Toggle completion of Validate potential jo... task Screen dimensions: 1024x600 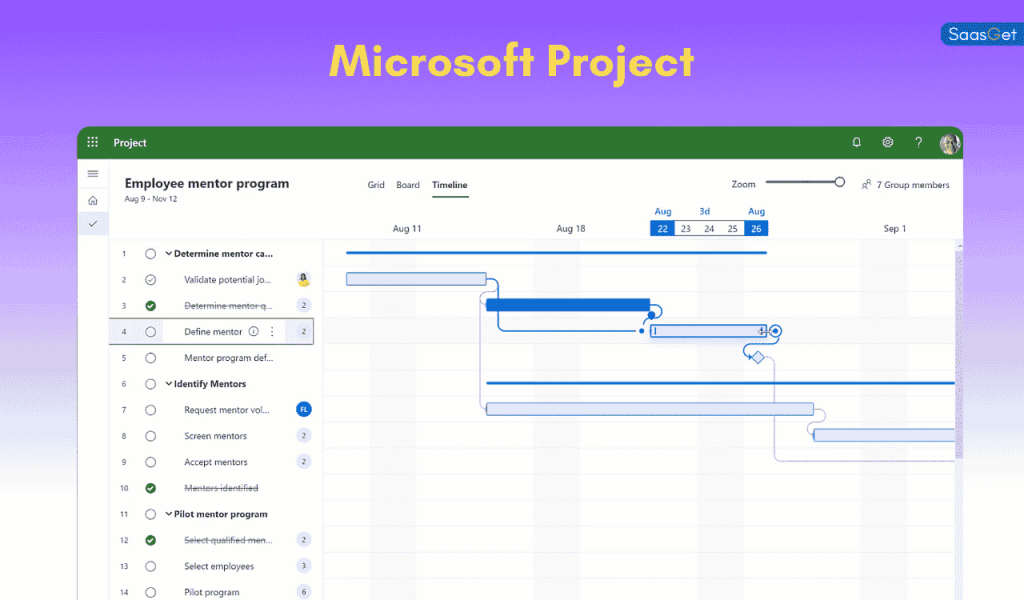pyautogui.click(x=150, y=279)
